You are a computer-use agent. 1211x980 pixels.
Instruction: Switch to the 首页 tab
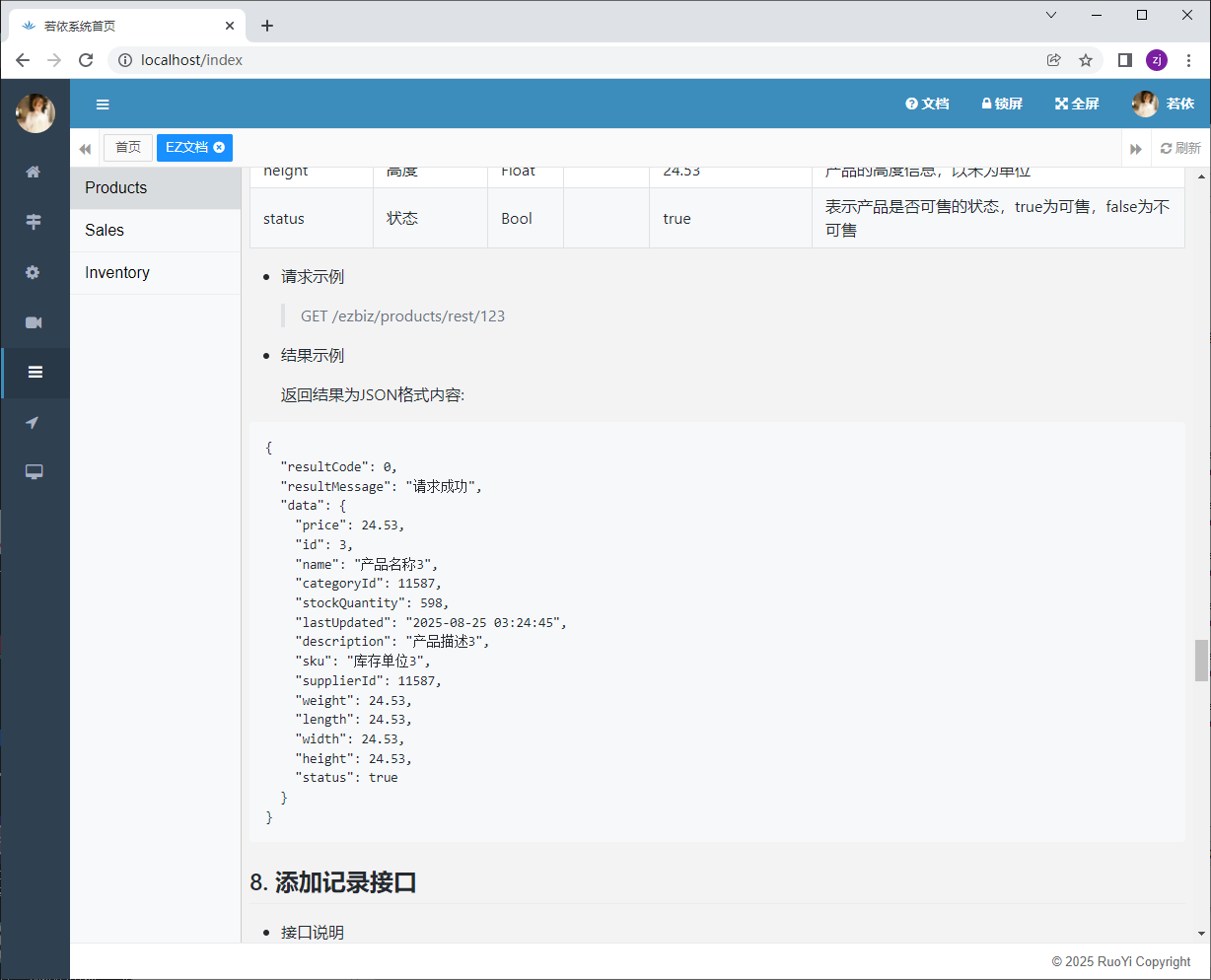(128, 148)
